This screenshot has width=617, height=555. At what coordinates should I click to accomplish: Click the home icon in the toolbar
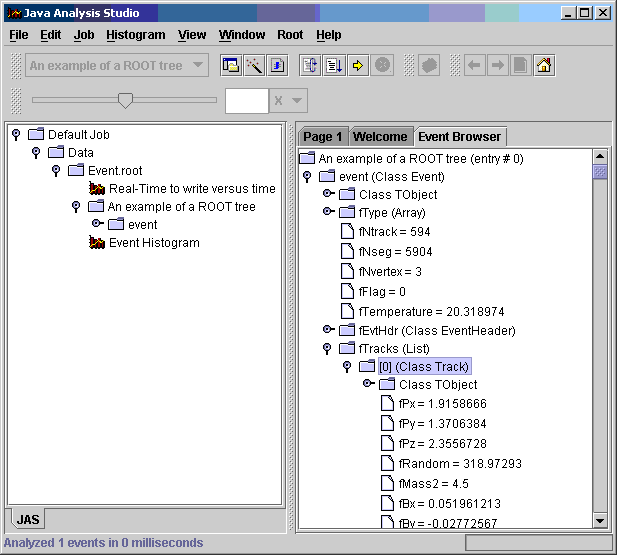pyautogui.click(x=544, y=66)
